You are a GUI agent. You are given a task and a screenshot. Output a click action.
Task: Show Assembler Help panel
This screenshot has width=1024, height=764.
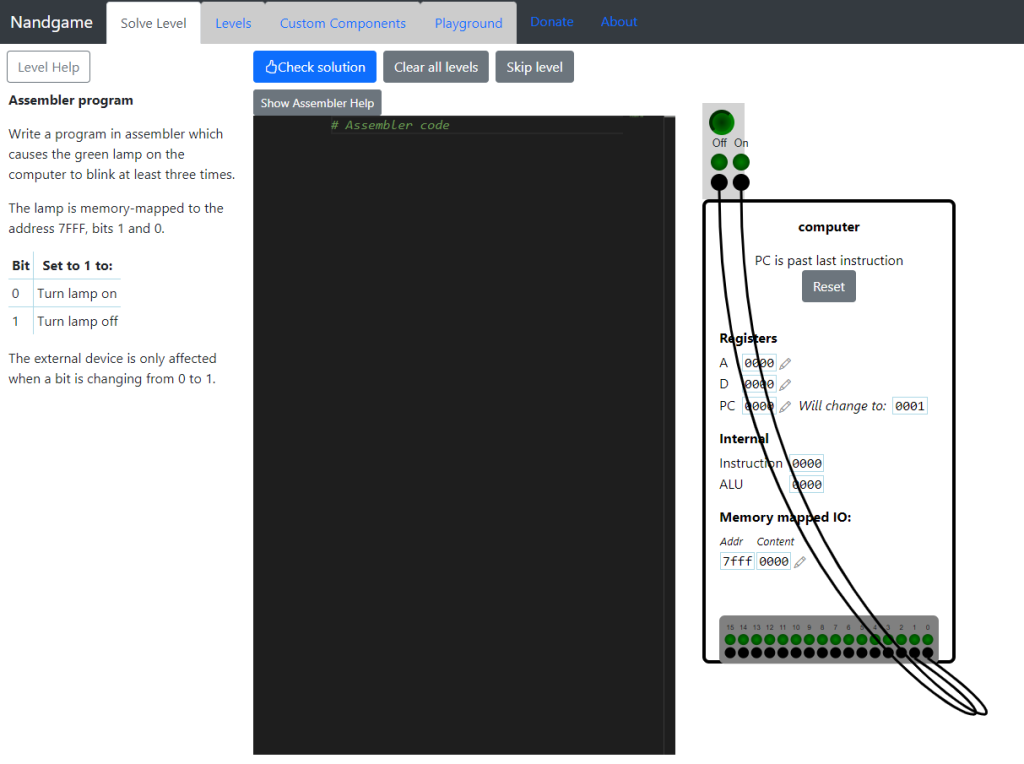pyautogui.click(x=317, y=103)
